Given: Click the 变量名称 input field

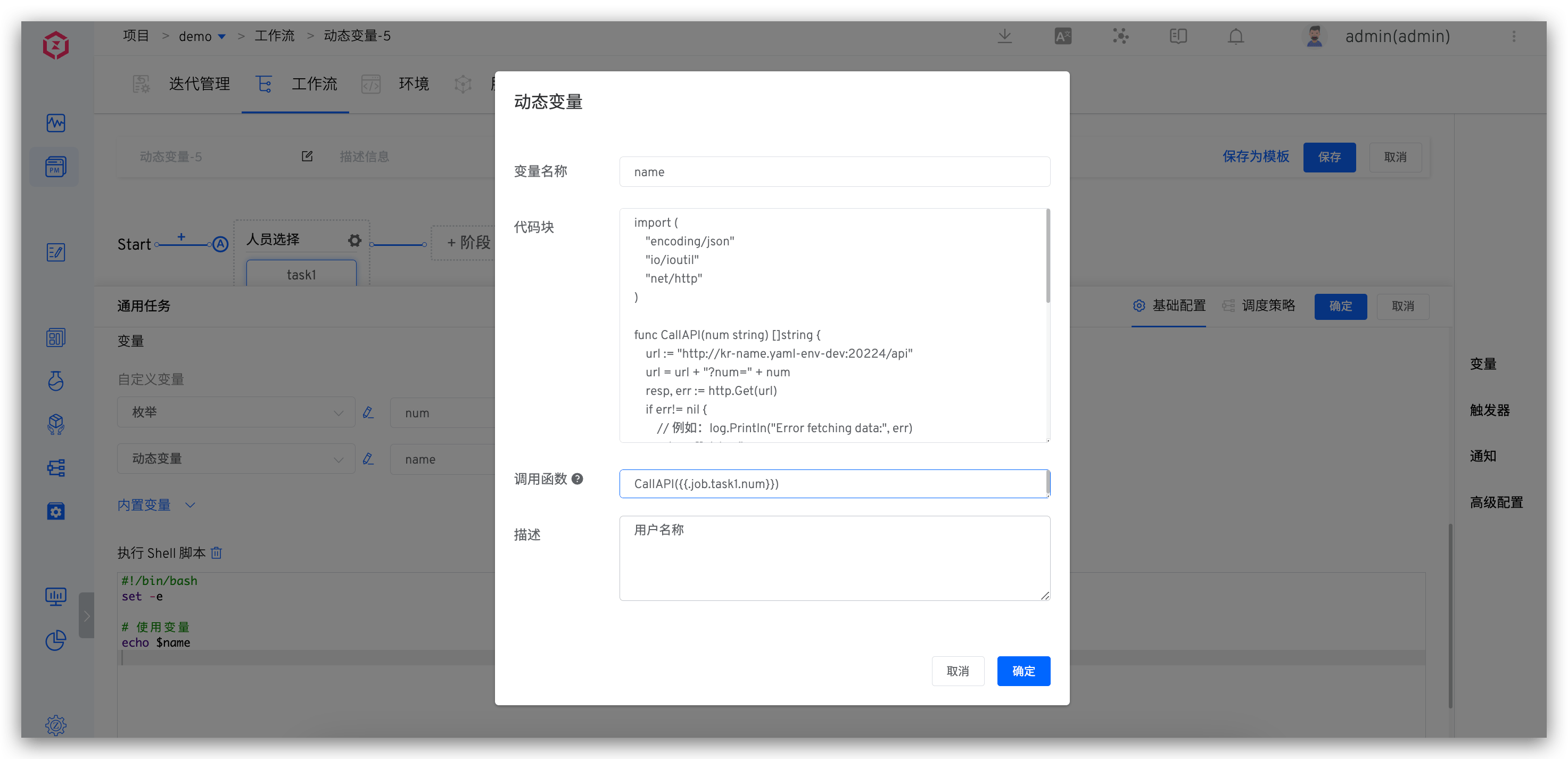Looking at the screenshot, I should 834,171.
